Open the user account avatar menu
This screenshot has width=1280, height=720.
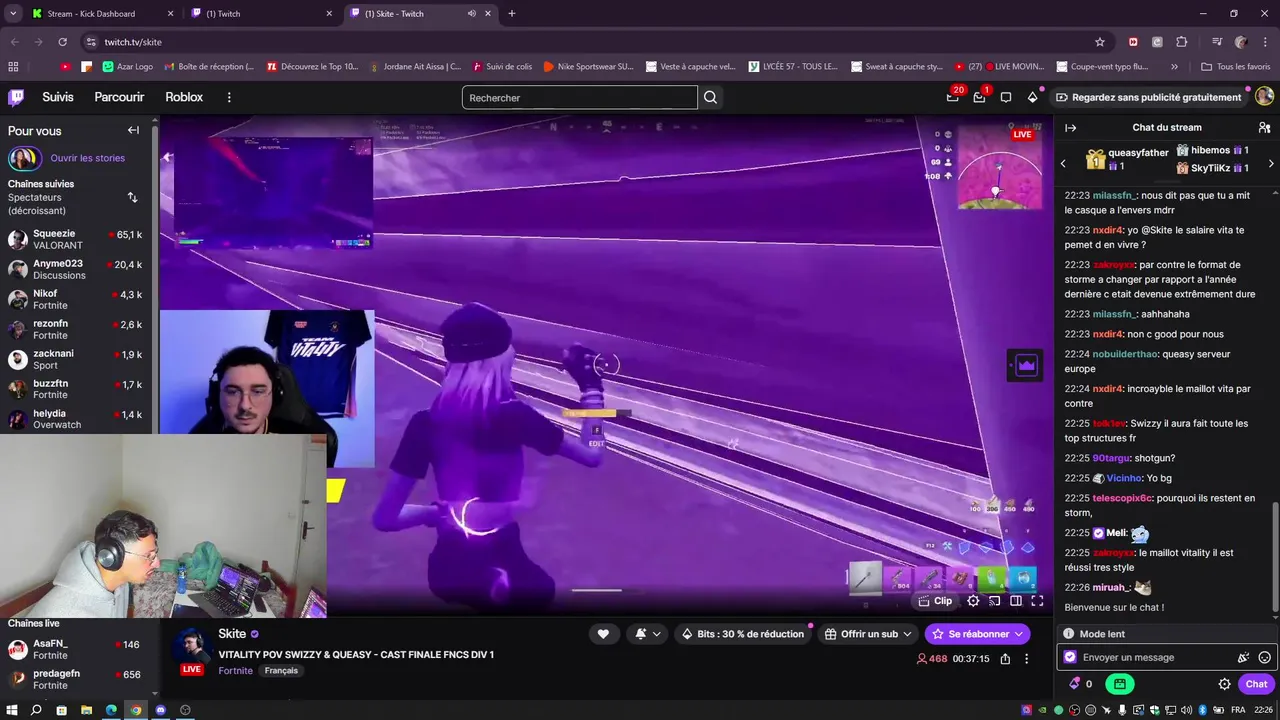click(x=1264, y=97)
